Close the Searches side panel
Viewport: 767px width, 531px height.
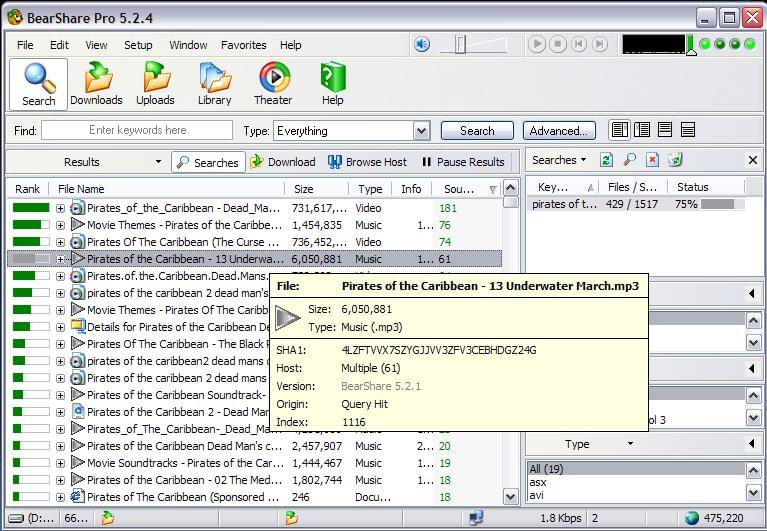(x=753, y=160)
